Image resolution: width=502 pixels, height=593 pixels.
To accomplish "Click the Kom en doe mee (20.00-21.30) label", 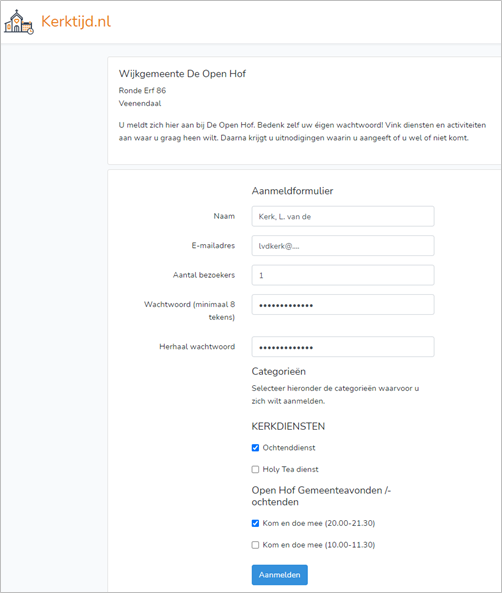I will [x=319, y=523].
